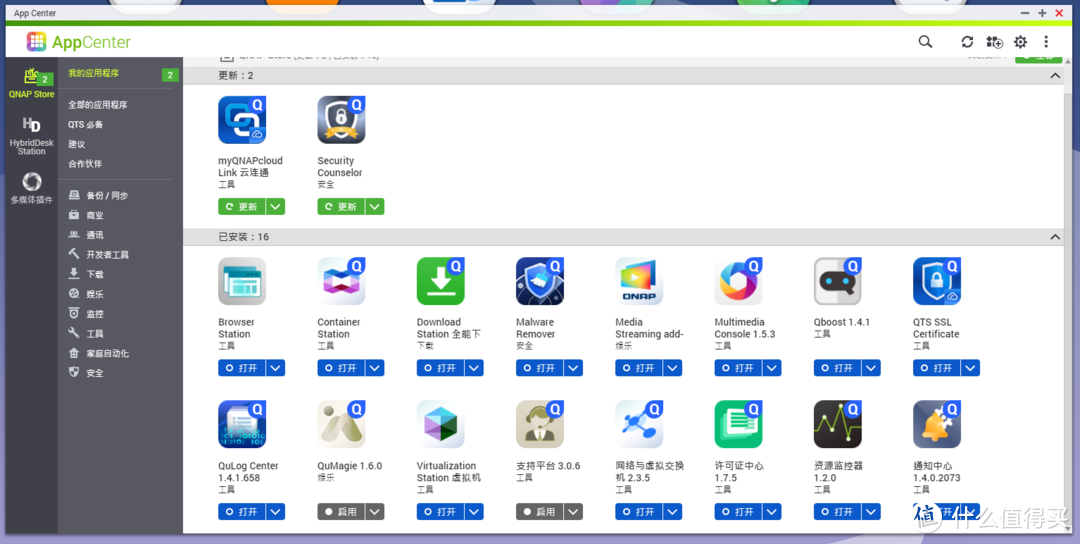Select 合作伙伴 category
This screenshot has height=544, width=1080.
85,164
